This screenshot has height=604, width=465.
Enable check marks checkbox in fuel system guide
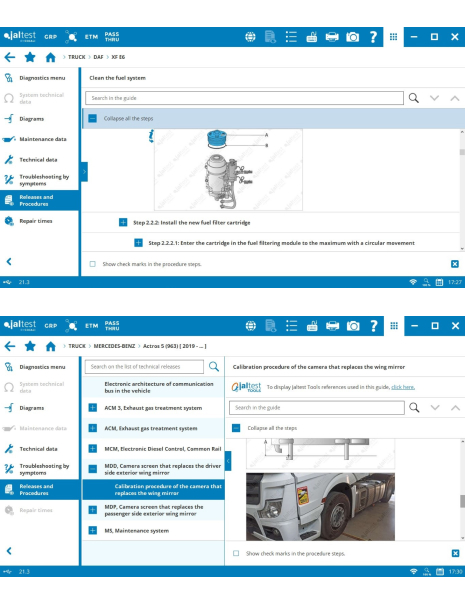coord(92,264)
